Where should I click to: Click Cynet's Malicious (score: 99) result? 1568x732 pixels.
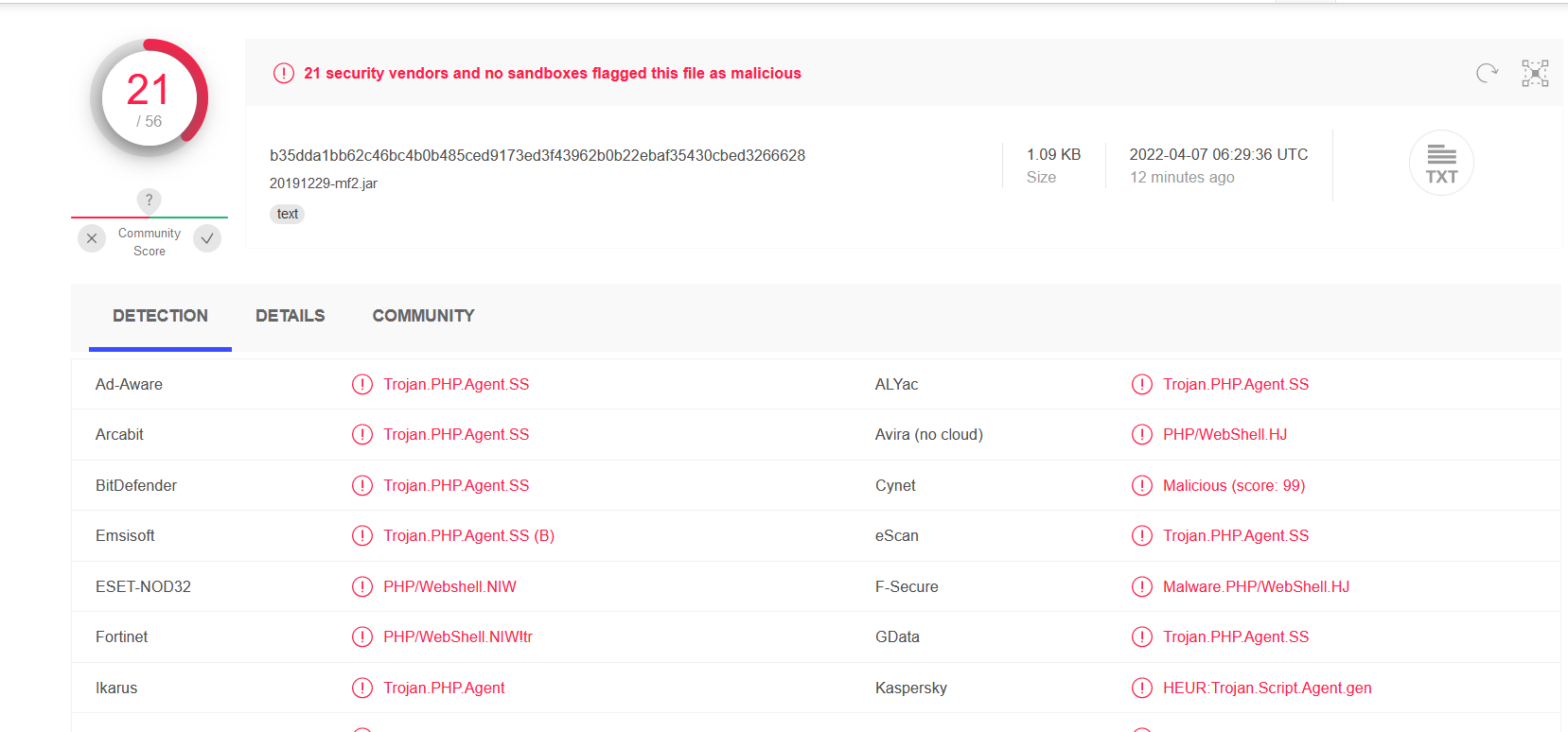pyautogui.click(x=1233, y=485)
